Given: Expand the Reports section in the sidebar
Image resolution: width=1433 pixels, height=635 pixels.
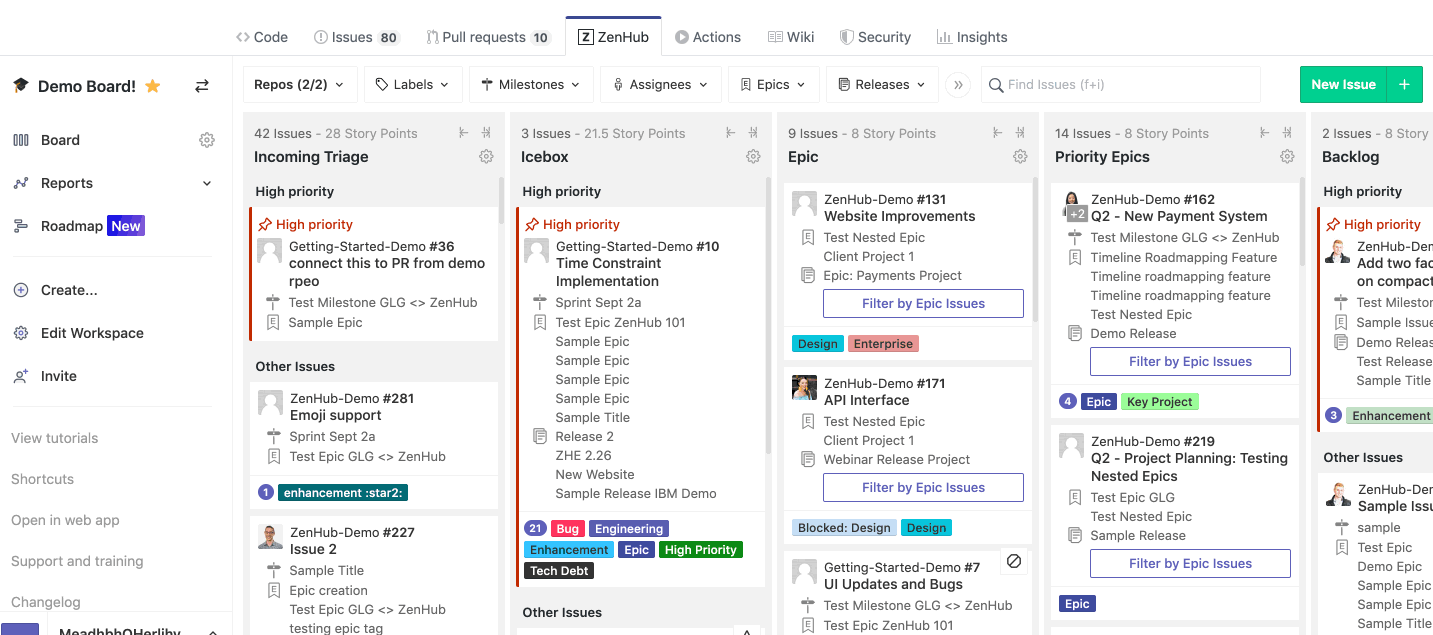Looking at the screenshot, I should 207,183.
